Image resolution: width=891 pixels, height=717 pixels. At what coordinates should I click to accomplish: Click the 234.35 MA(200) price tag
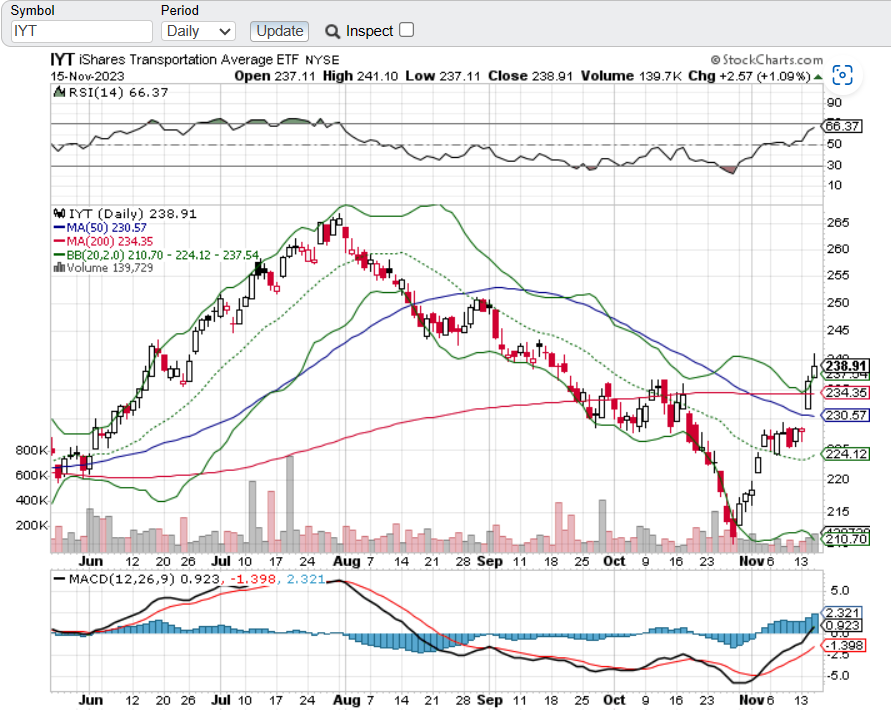tap(845, 393)
